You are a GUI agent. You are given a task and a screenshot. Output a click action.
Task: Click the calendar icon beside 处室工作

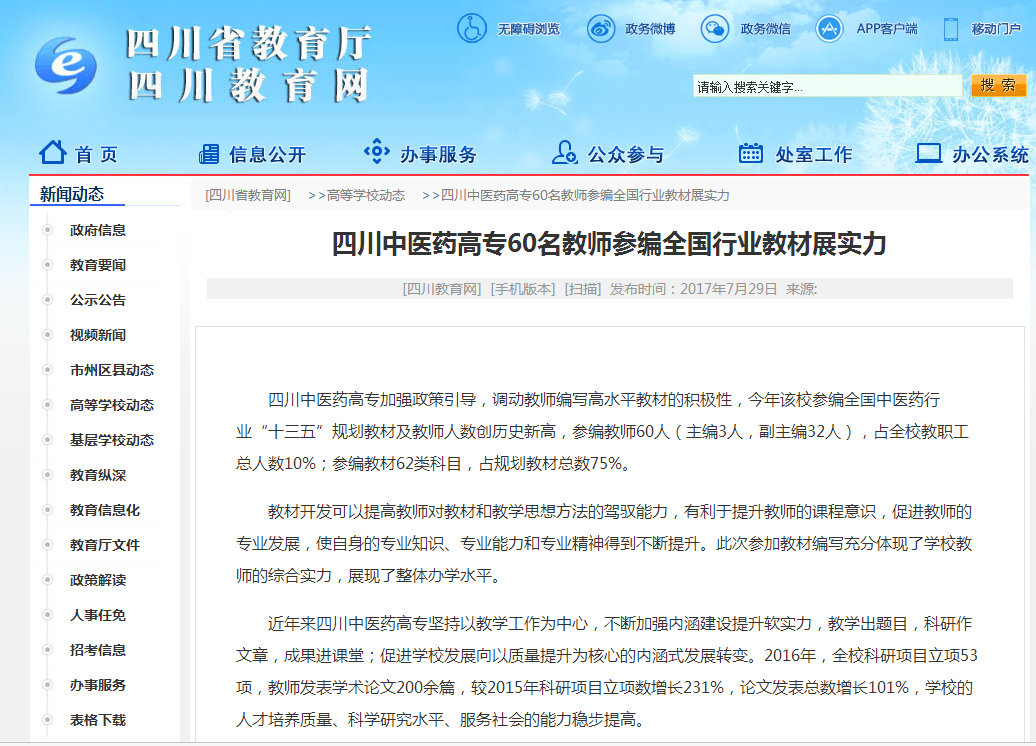click(x=751, y=153)
